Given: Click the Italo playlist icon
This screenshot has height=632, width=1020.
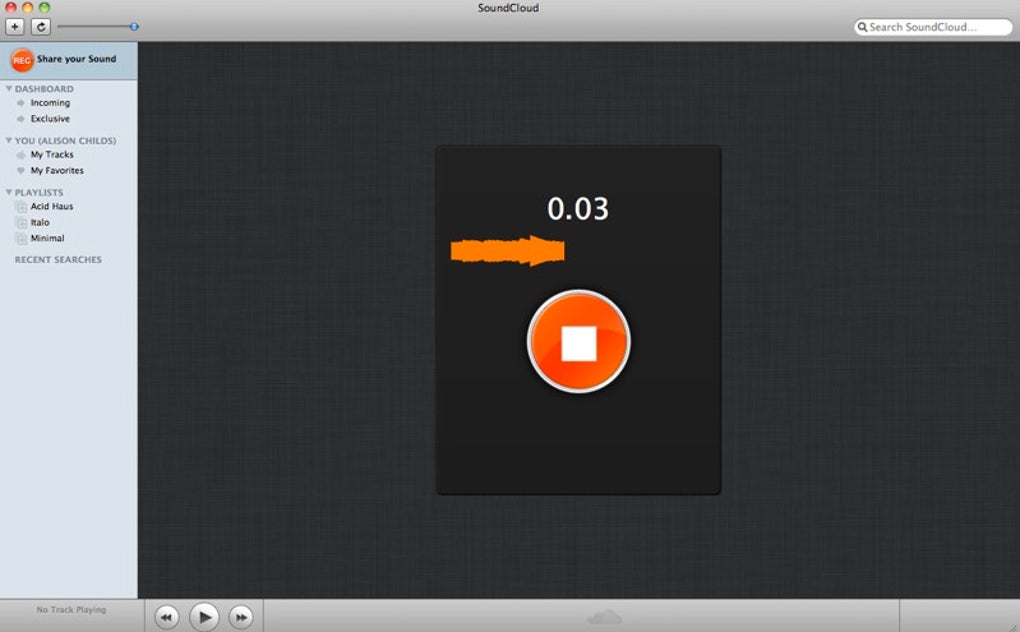Looking at the screenshot, I should pos(22,222).
